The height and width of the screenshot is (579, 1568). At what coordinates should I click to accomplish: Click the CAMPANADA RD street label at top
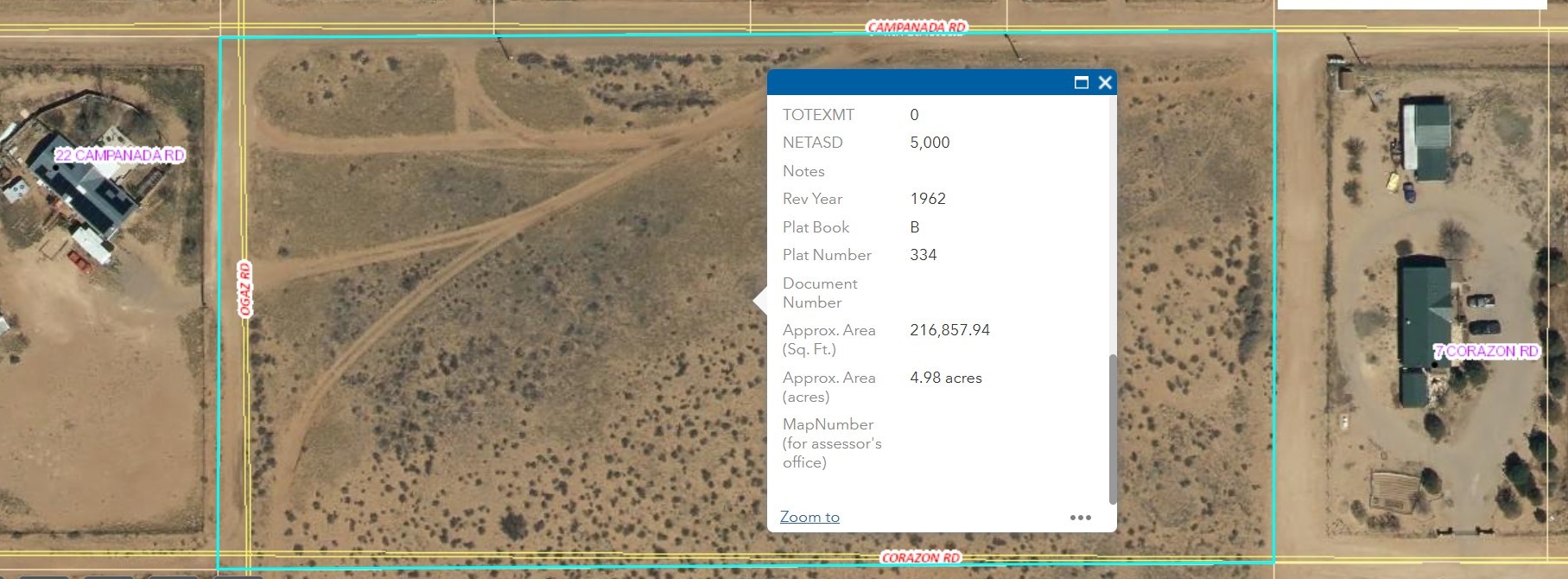click(x=916, y=28)
